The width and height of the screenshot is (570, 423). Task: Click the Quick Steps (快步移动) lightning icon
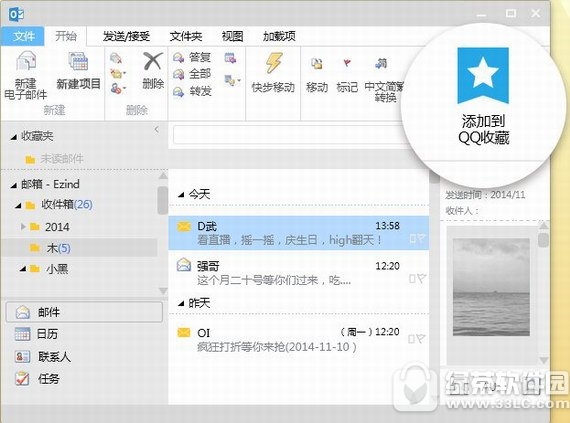pyautogui.click(x=273, y=63)
